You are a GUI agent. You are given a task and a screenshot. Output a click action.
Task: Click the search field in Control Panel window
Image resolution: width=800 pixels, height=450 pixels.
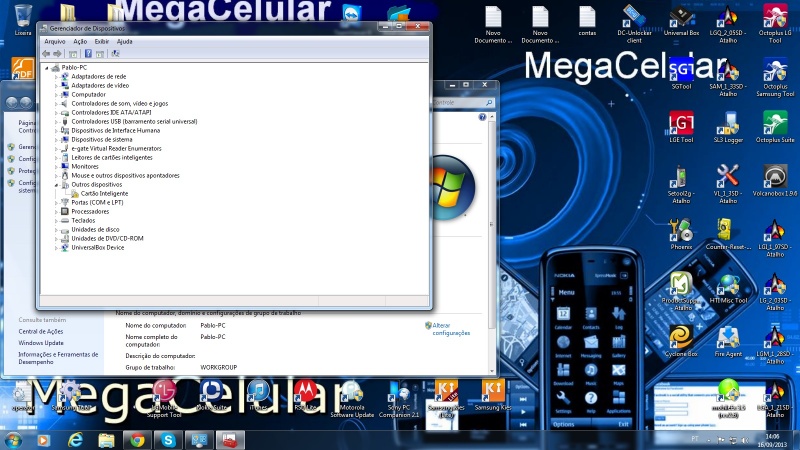pyautogui.click(x=463, y=103)
